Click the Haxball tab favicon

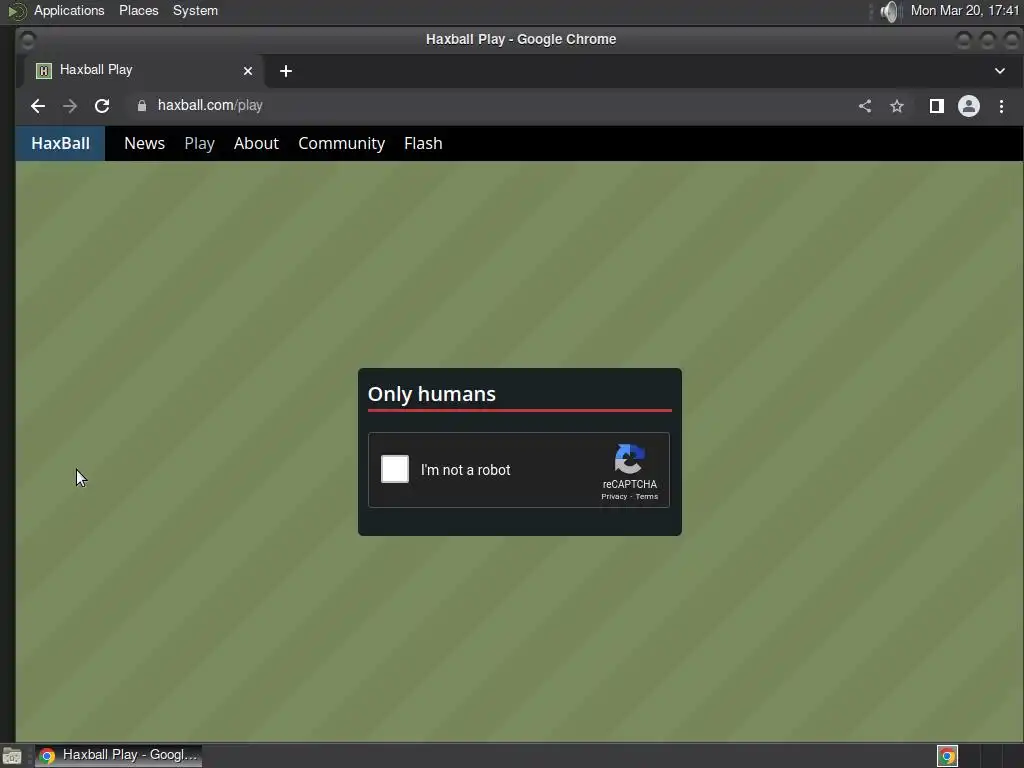44,71
